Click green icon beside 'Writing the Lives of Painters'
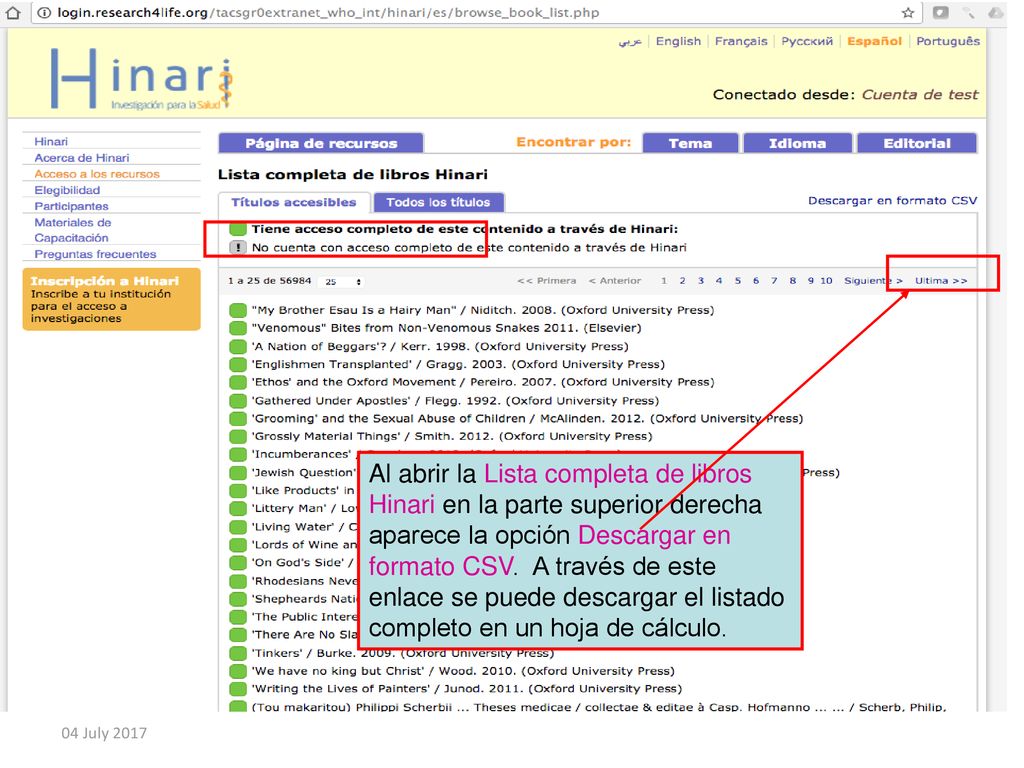1024x768 pixels. [238, 689]
